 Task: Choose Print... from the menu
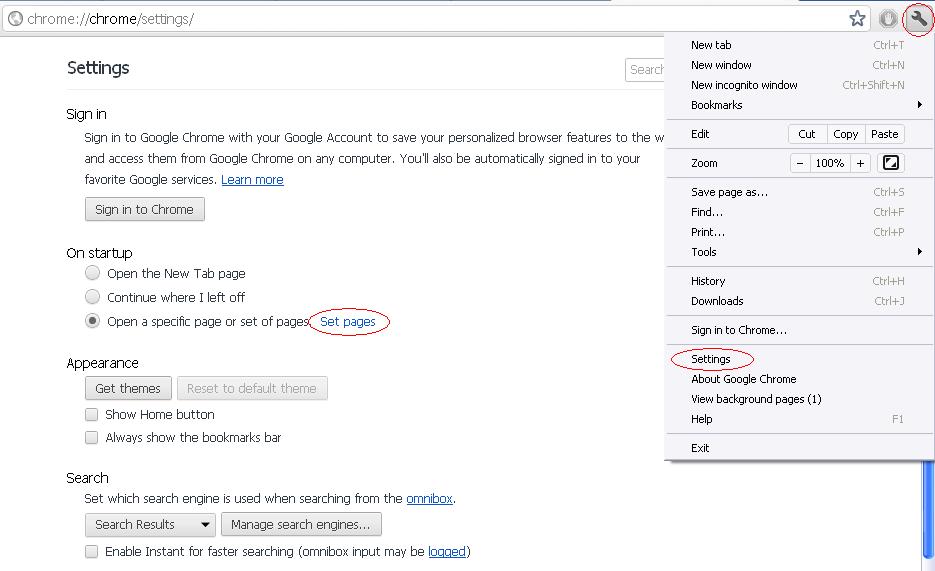[799, 232]
